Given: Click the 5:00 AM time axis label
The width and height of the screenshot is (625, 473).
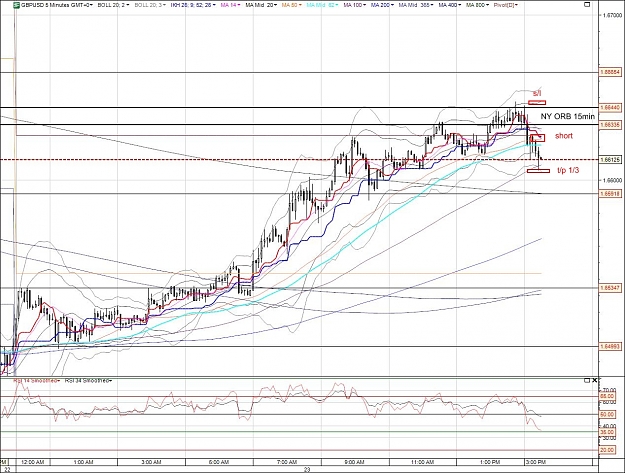Looking at the screenshot, I should (x=219, y=462).
